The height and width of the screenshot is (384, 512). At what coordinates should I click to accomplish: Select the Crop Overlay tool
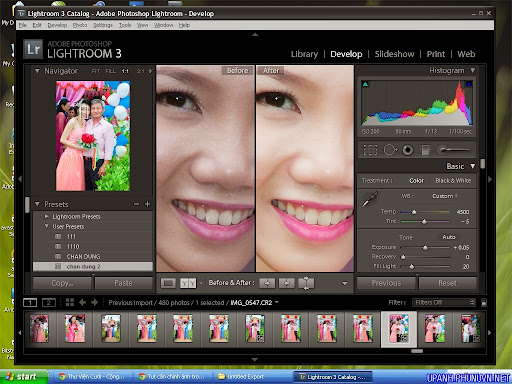(x=370, y=150)
